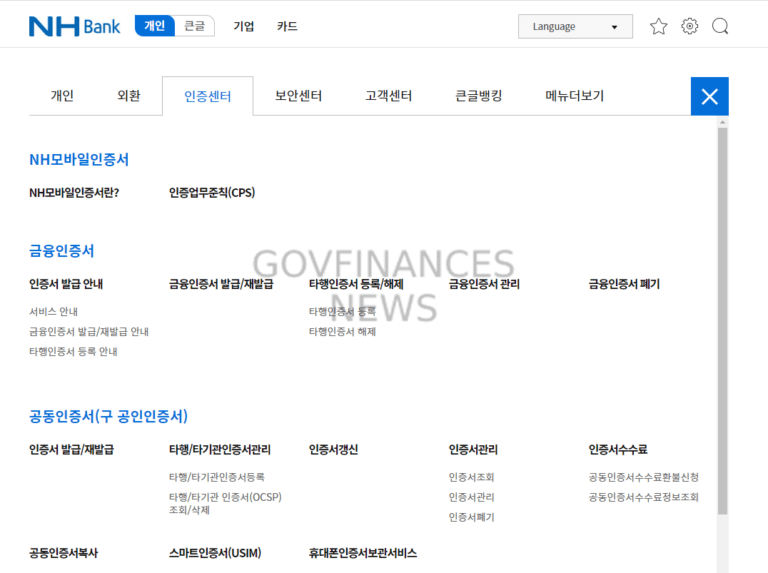The image size is (768, 573).
Task: Click the scrollbar up arrow
Action: click(x=722, y=121)
